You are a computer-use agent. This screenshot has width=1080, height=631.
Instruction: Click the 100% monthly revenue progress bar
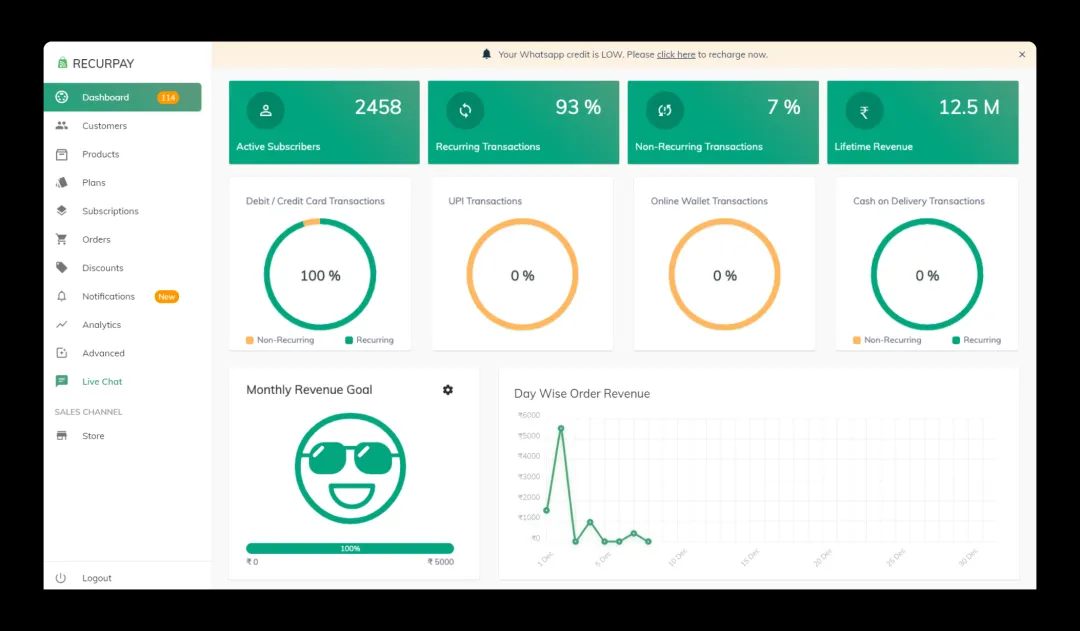(x=350, y=548)
